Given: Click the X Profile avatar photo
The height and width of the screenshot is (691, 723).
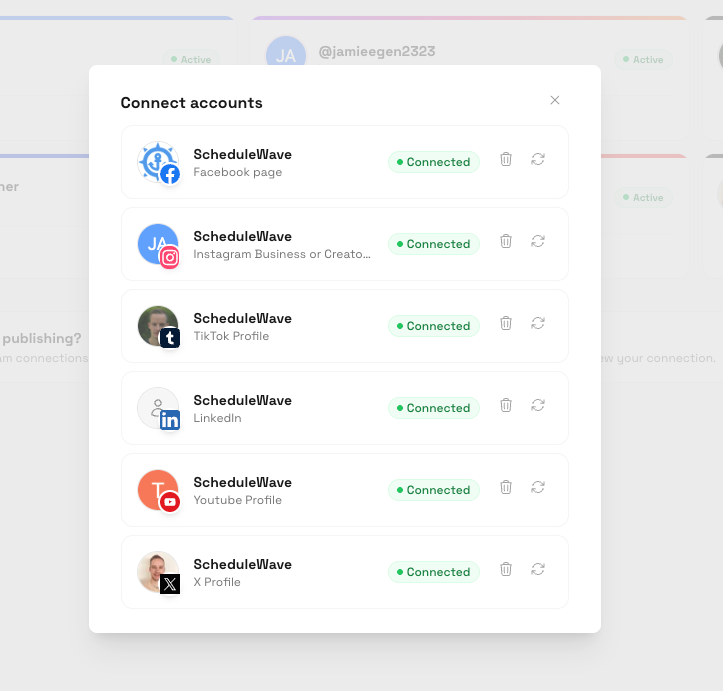Looking at the screenshot, I should click(158, 572).
